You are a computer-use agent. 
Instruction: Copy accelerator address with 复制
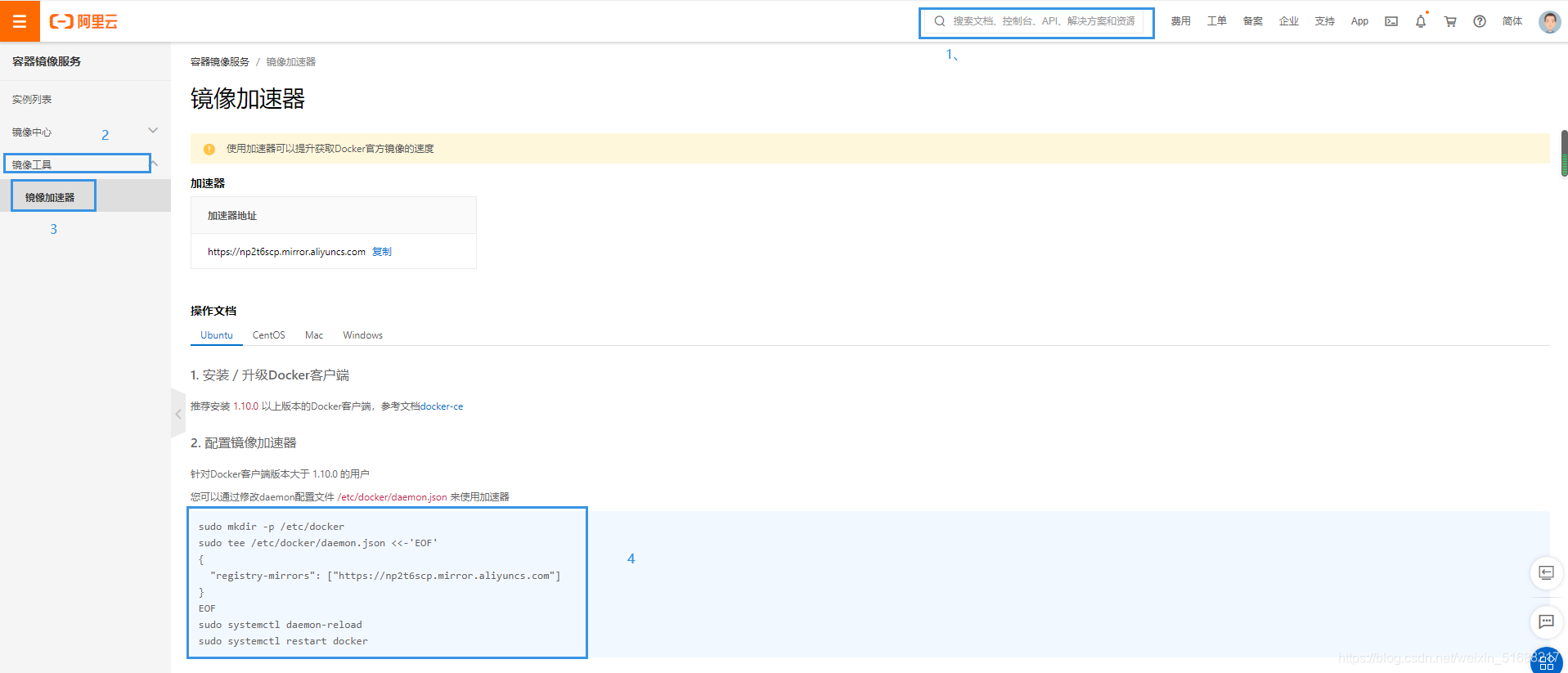pos(382,252)
